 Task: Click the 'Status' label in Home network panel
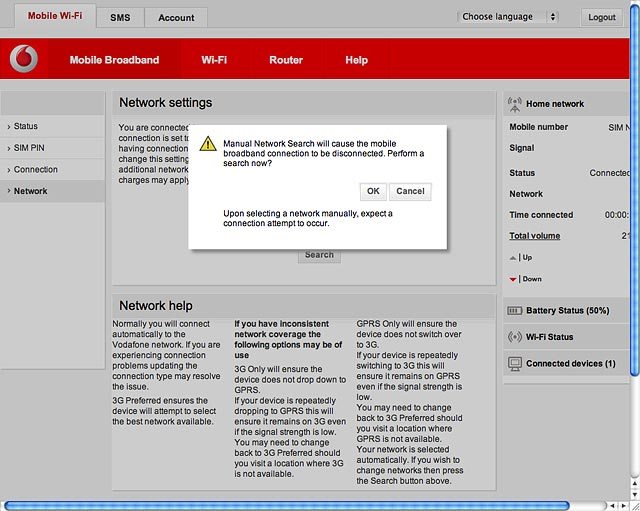pos(522,173)
